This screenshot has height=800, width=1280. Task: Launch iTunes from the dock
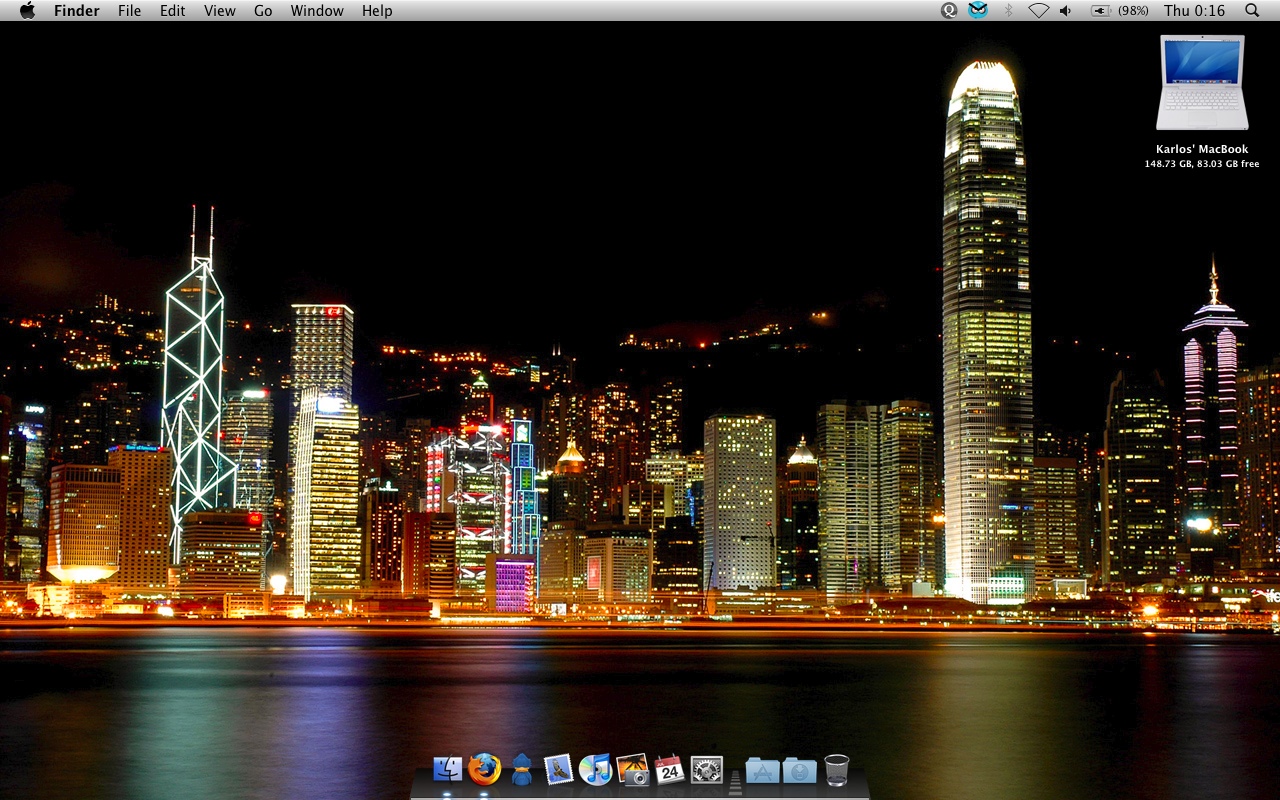[x=595, y=769]
